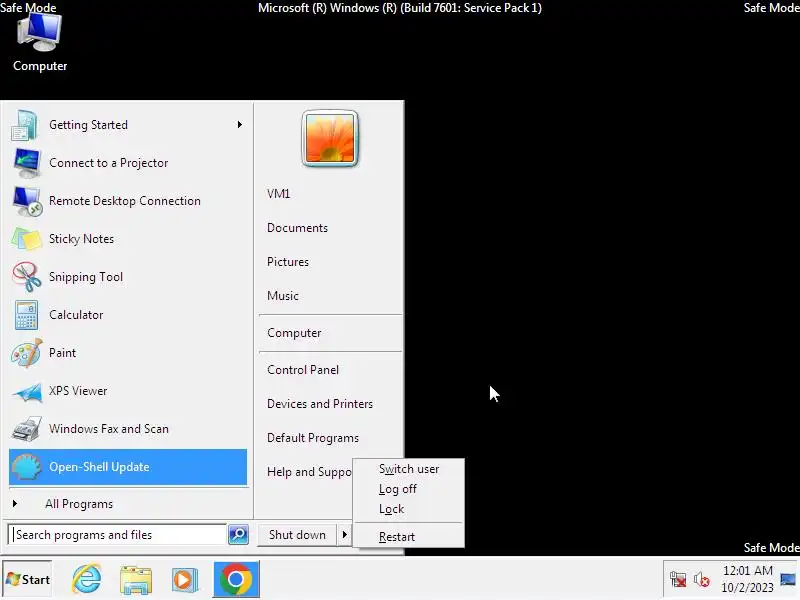The height and width of the screenshot is (600, 800).
Task: Click the Calculator icon
Action: (26, 315)
